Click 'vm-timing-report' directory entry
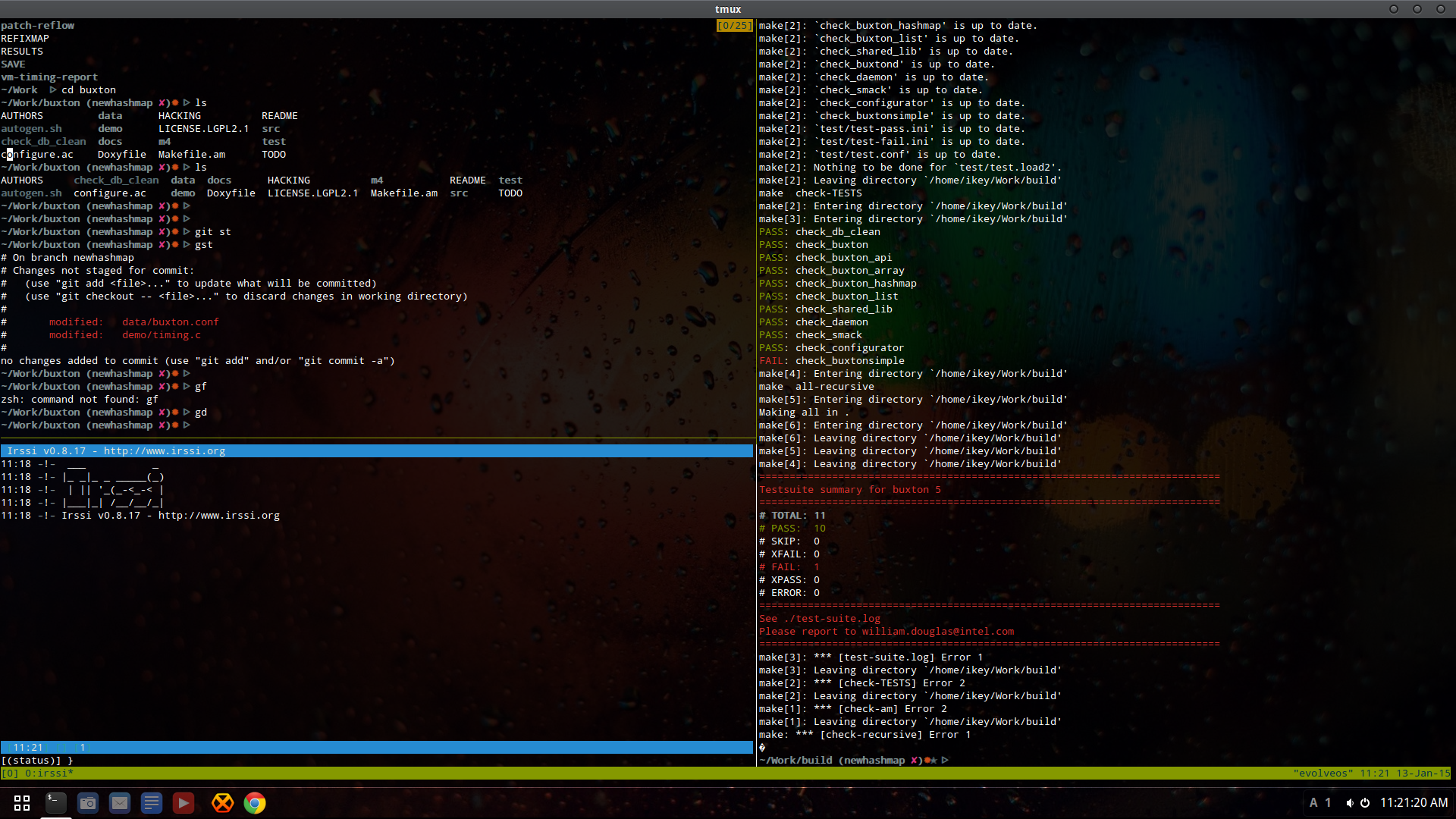 [49, 77]
